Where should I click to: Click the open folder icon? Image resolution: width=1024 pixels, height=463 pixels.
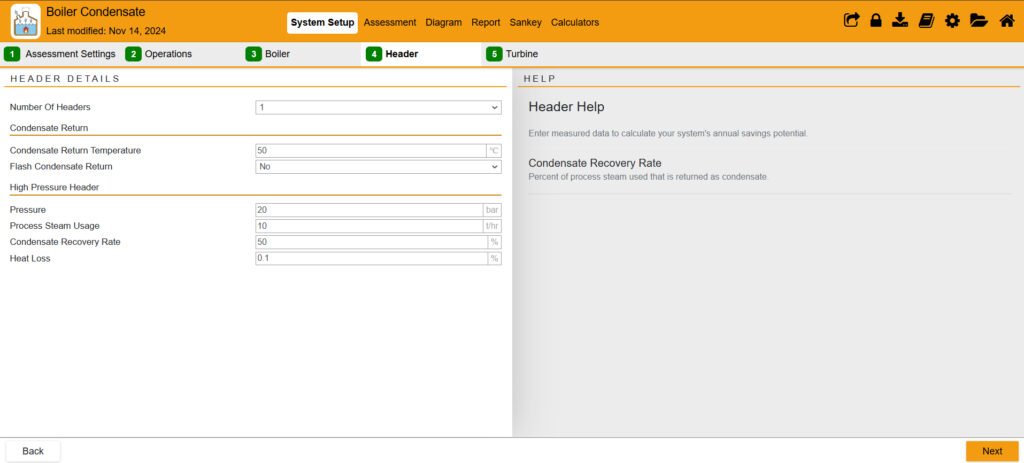tap(978, 21)
